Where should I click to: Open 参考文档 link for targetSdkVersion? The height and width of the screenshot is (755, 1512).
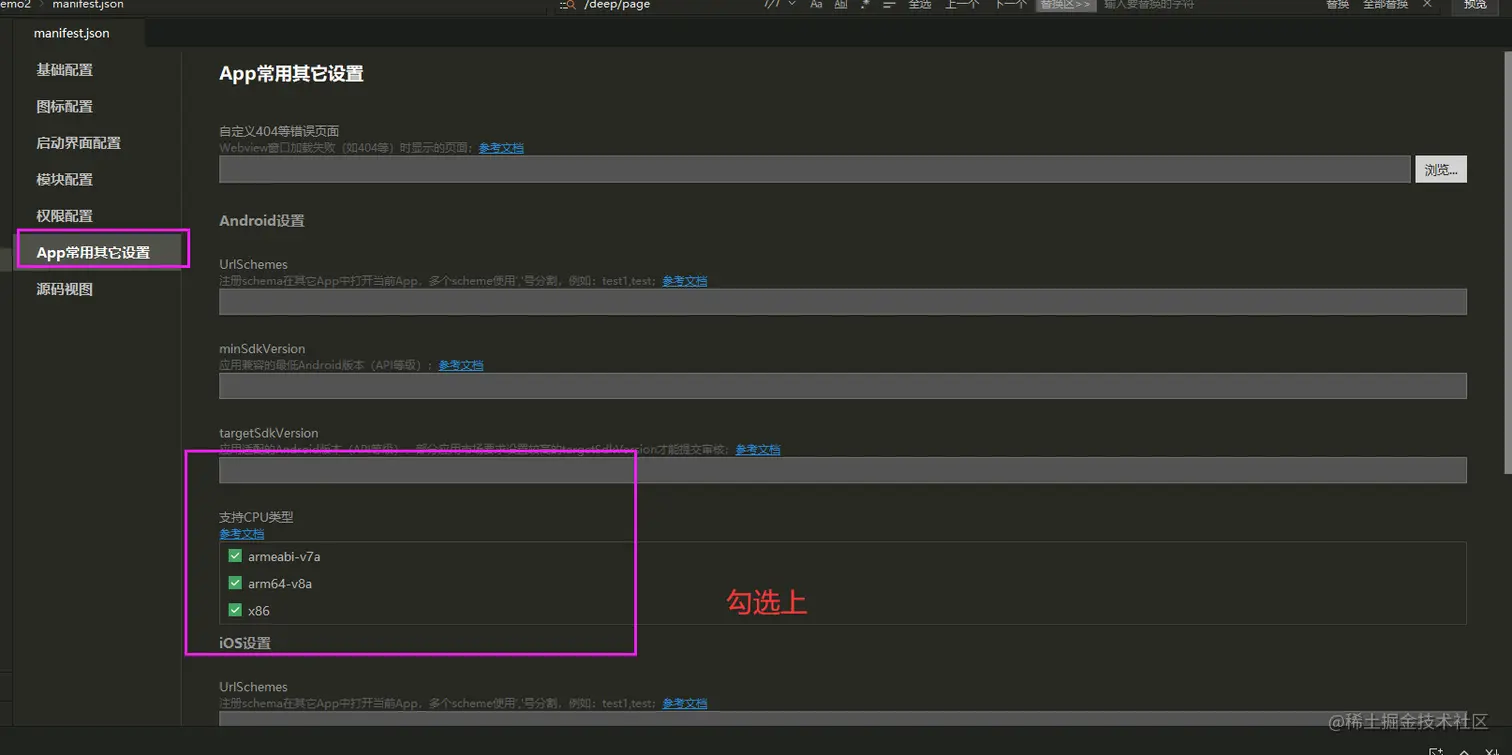(x=758, y=450)
